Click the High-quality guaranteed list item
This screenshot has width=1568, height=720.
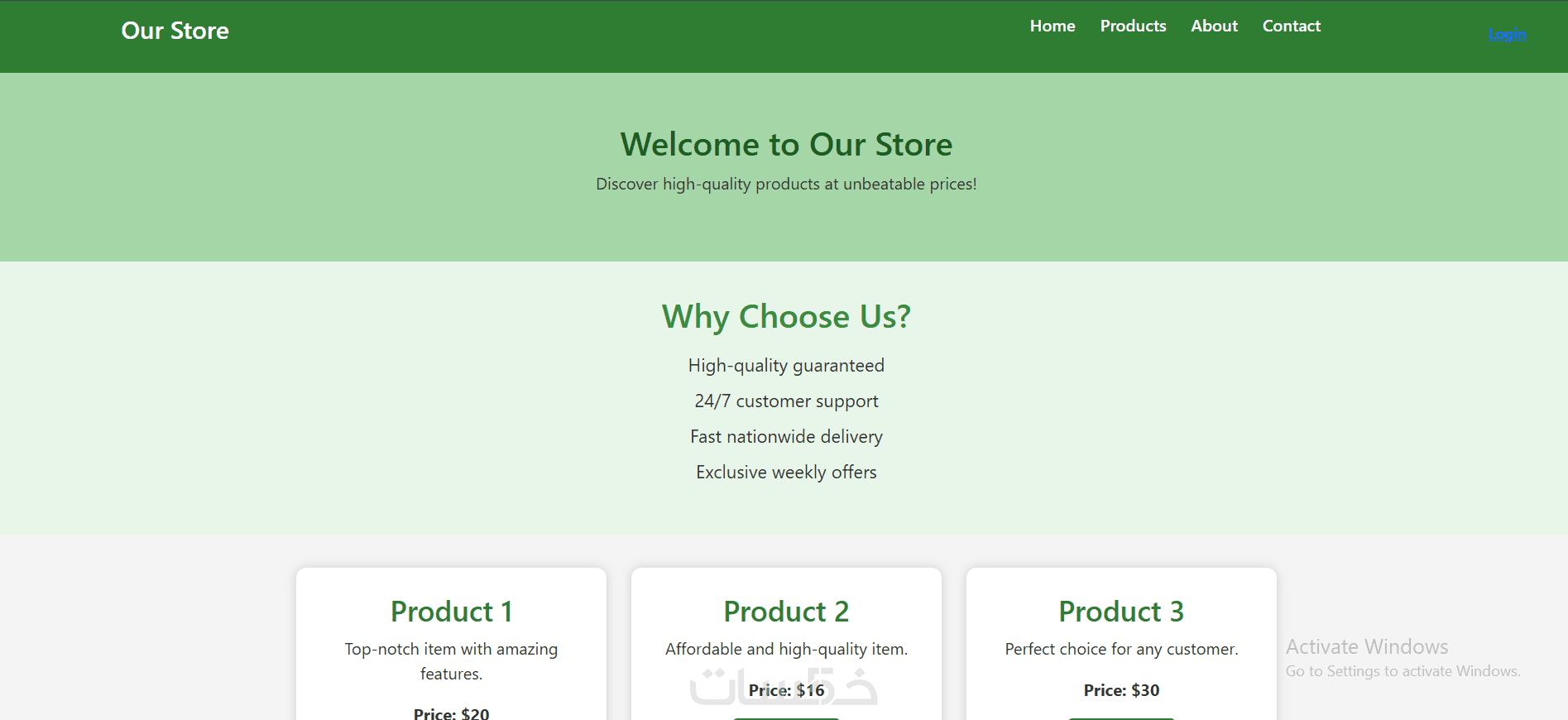[x=786, y=366]
